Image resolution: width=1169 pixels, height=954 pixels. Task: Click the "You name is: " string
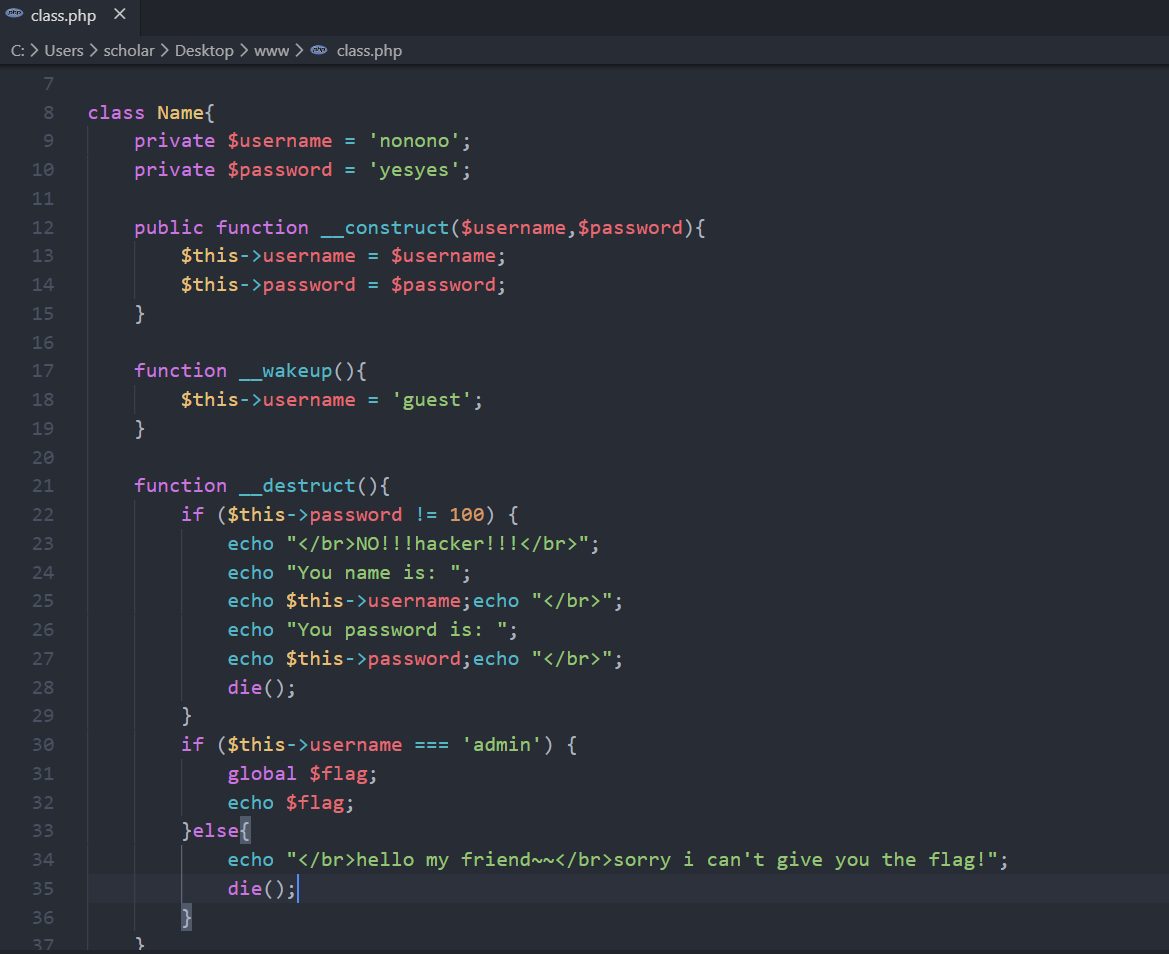point(374,572)
